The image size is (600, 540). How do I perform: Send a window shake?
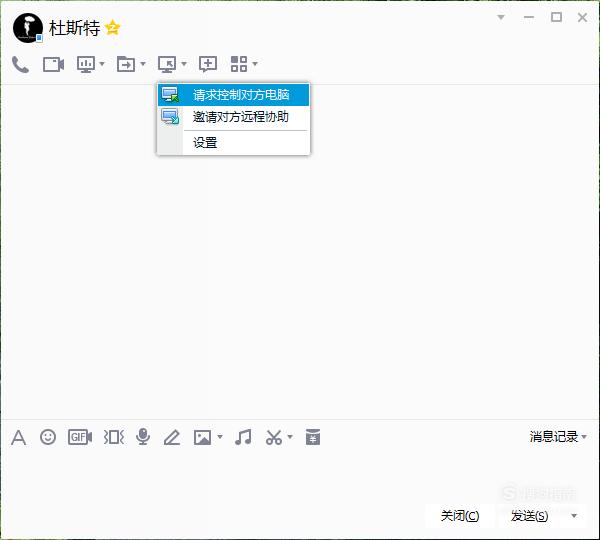(x=114, y=437)
